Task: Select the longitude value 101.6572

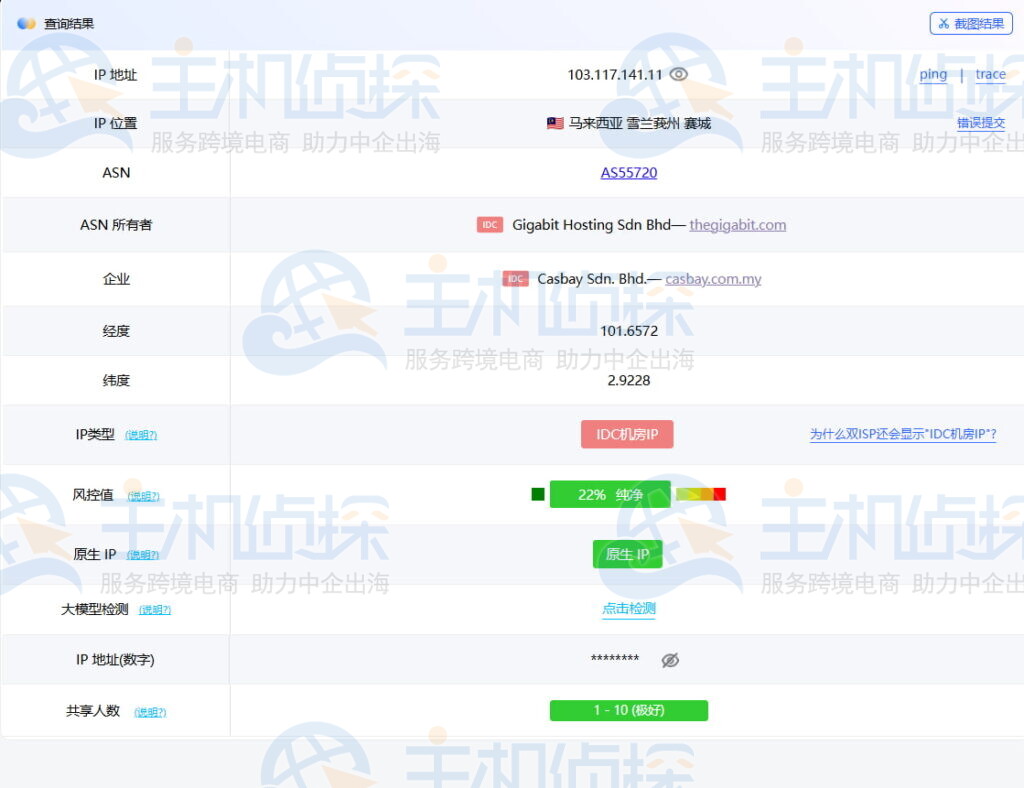Action: [629, 331]
